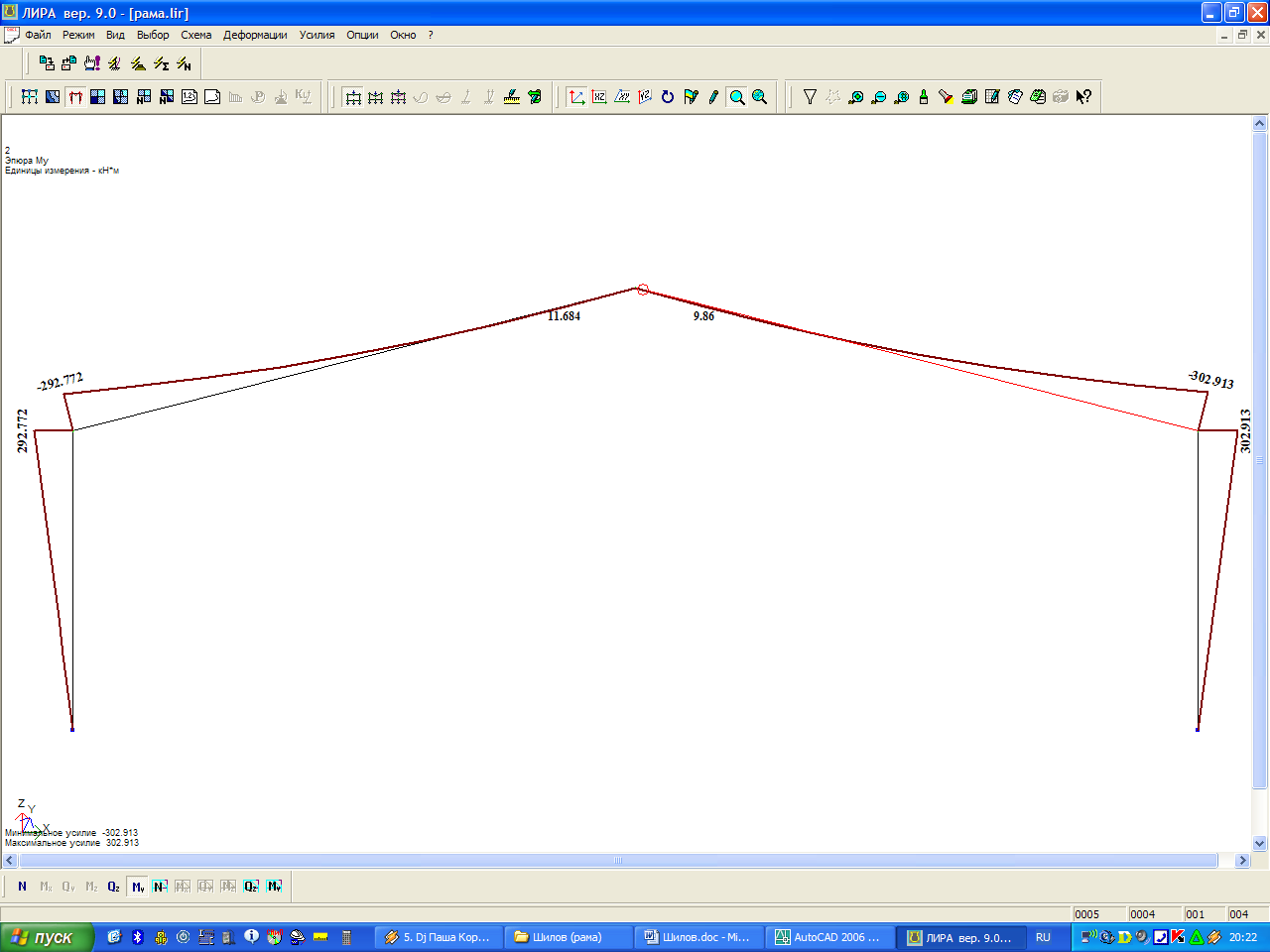Click the red node at frame apex
Viewport: 1270px width, 952px height.
[x=643, y=290]
